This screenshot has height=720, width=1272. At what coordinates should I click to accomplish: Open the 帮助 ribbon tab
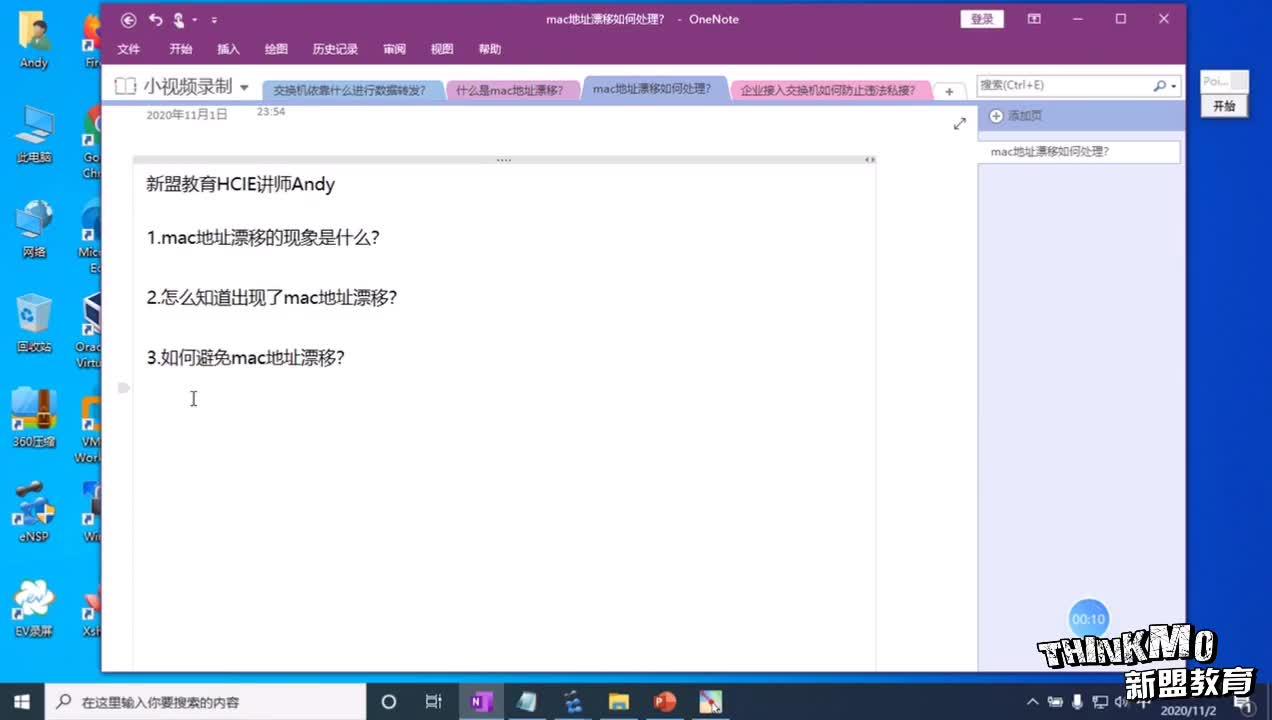490,49
